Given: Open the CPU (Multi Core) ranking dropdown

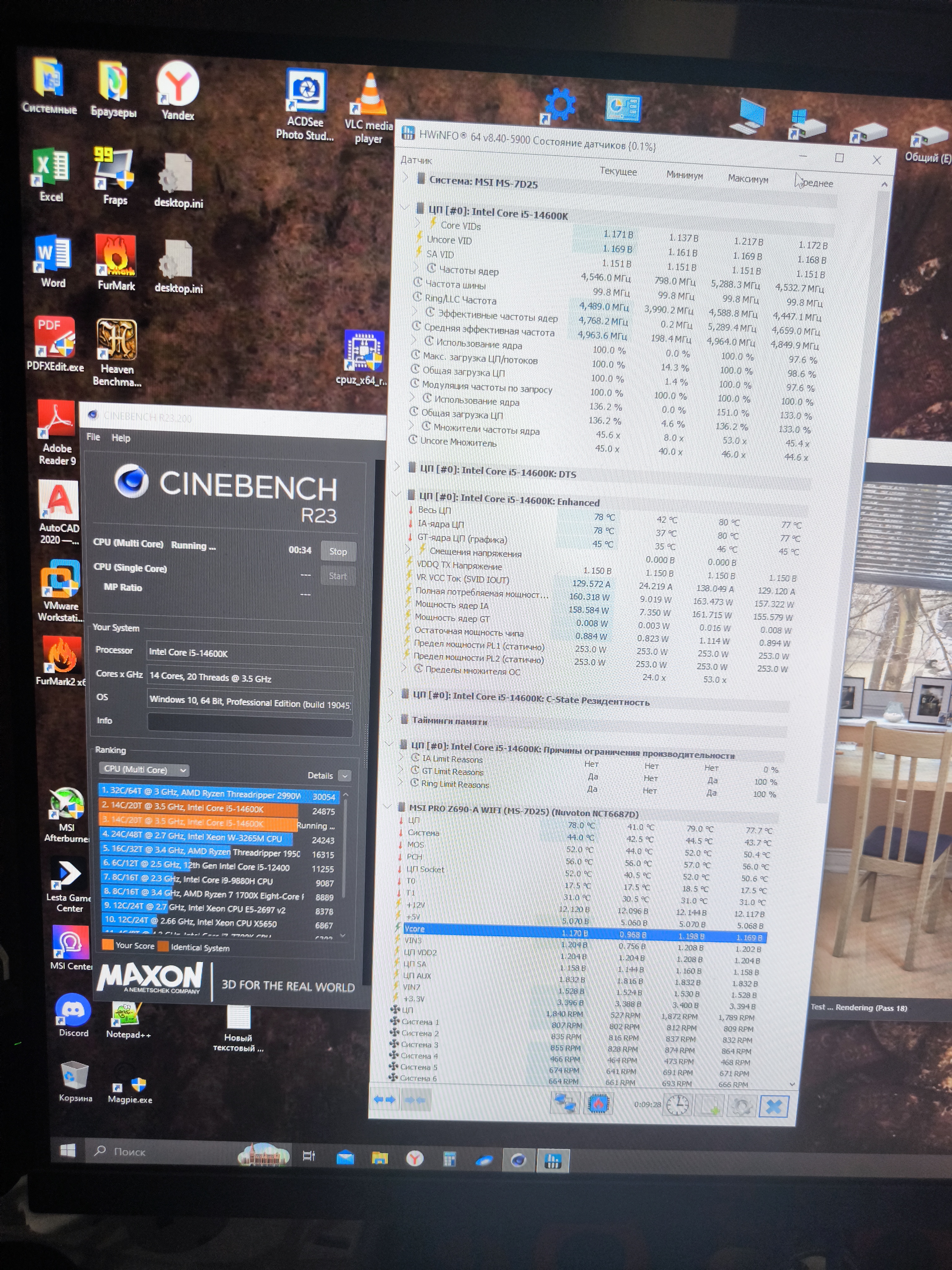Looking at the screenshot, I should pos(143,769).
